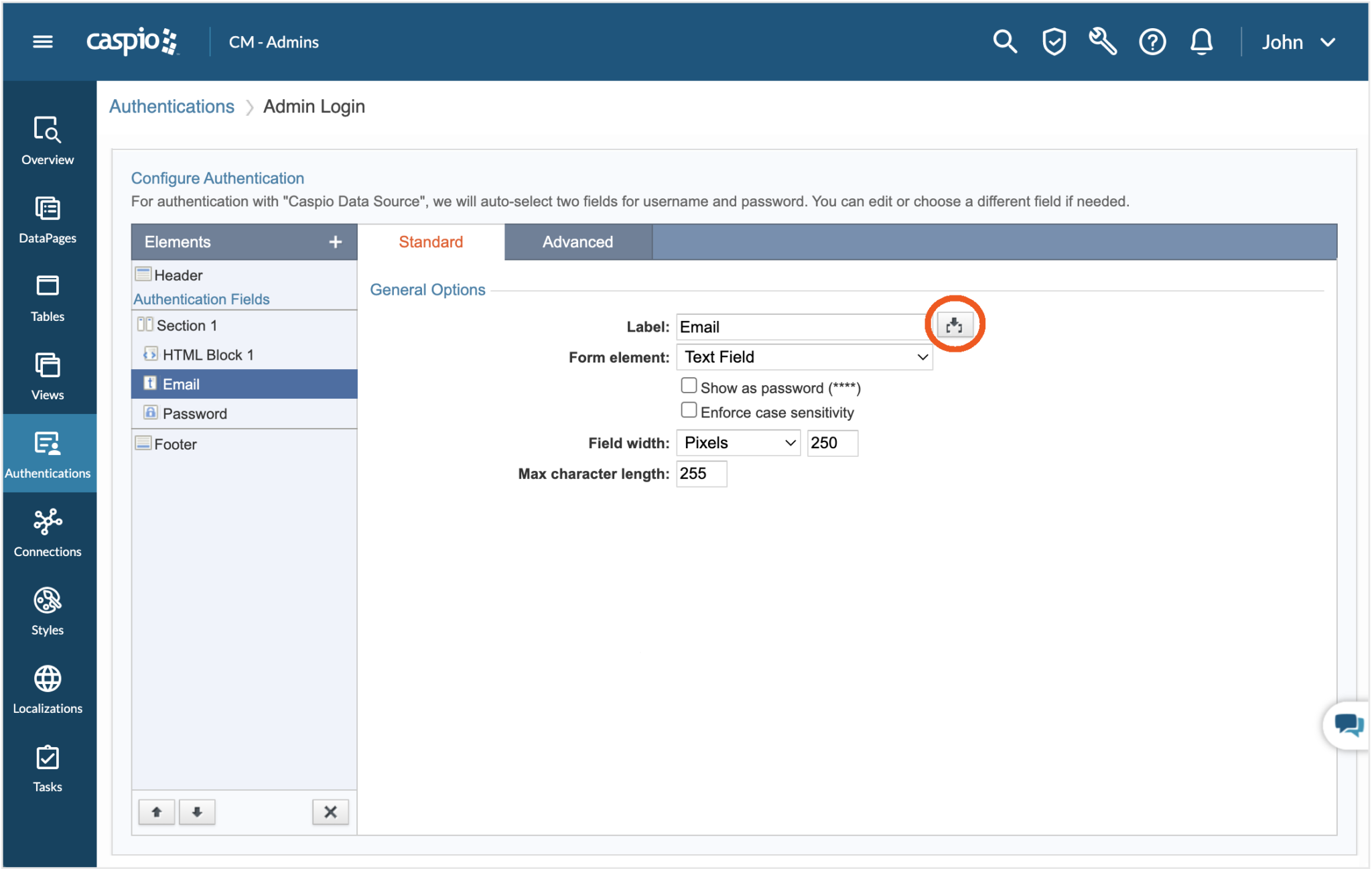Select the Email element

245,384
